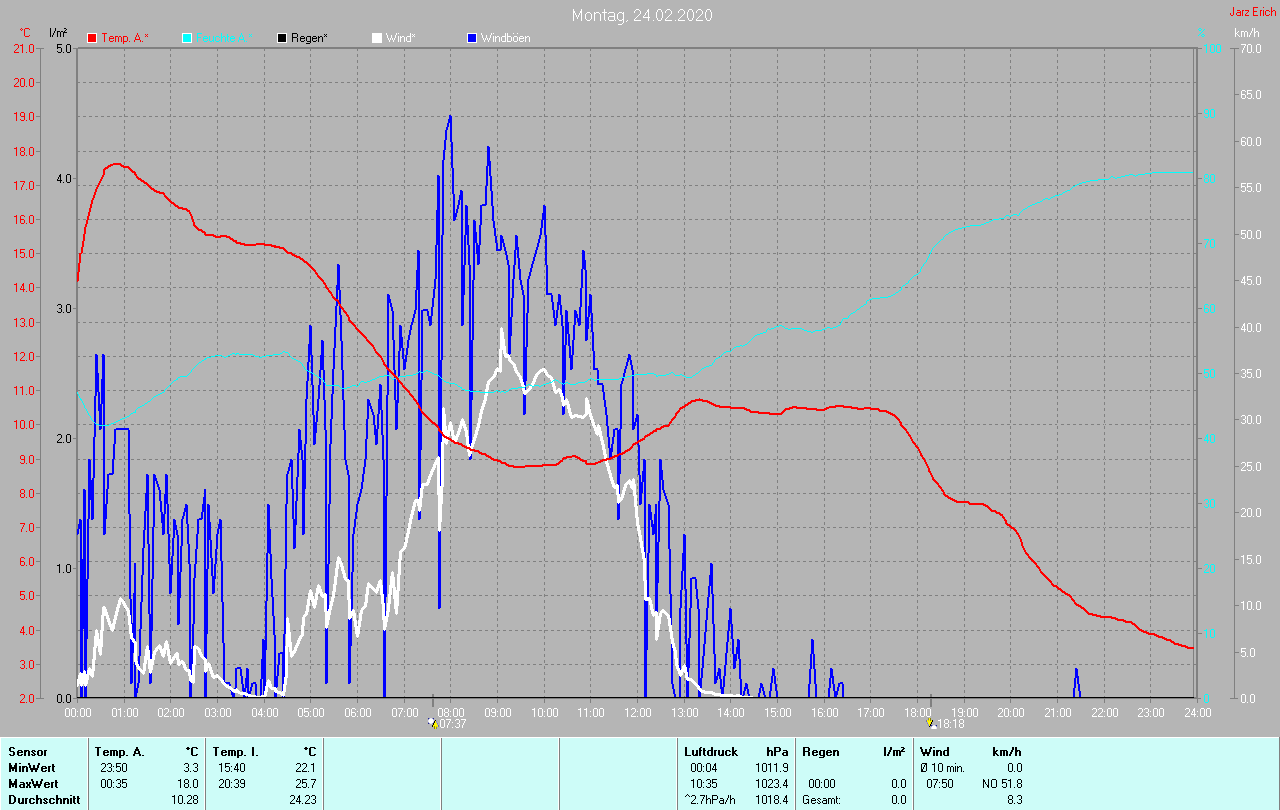1280x810 pixels.
Task: Click the black Regen legend swatch
Action: [282, 38]
